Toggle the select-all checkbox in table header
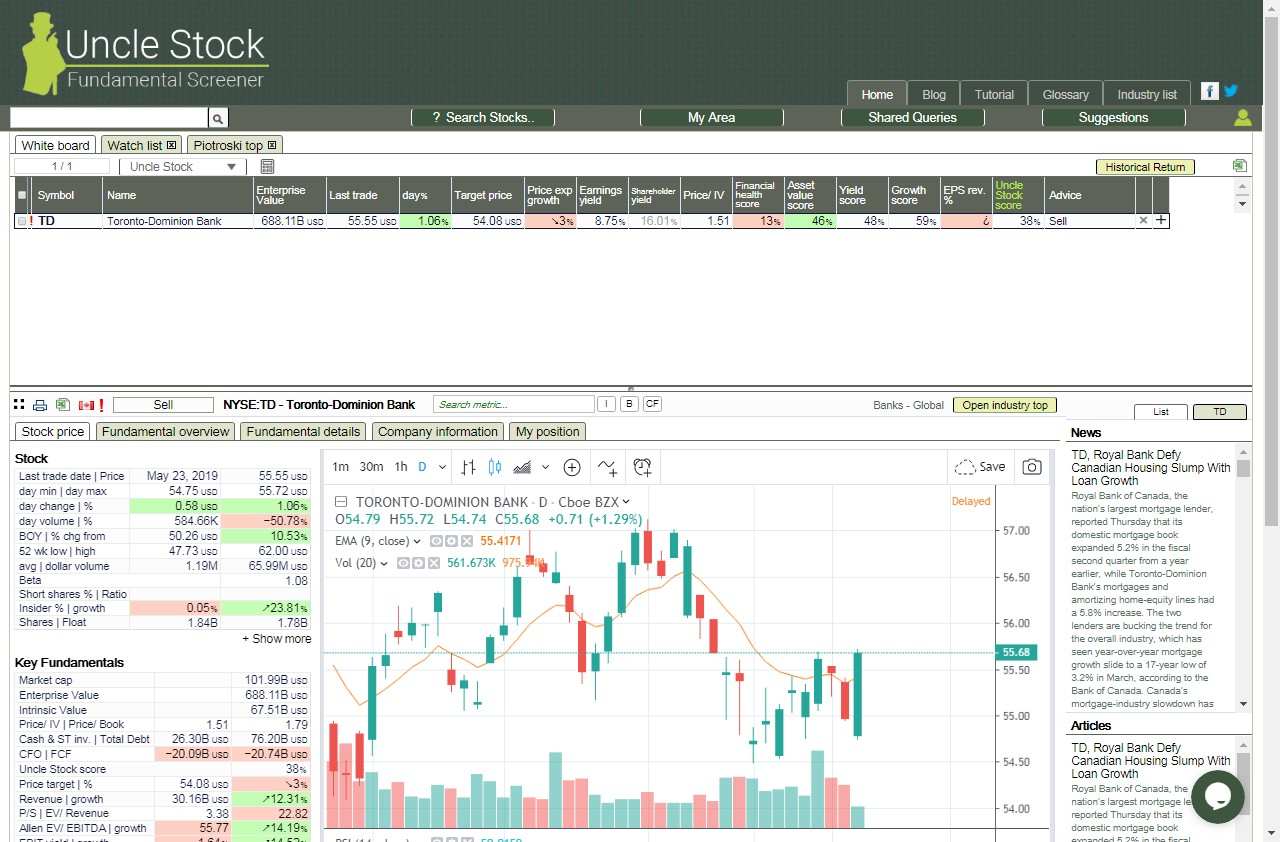 pos(21,195)
